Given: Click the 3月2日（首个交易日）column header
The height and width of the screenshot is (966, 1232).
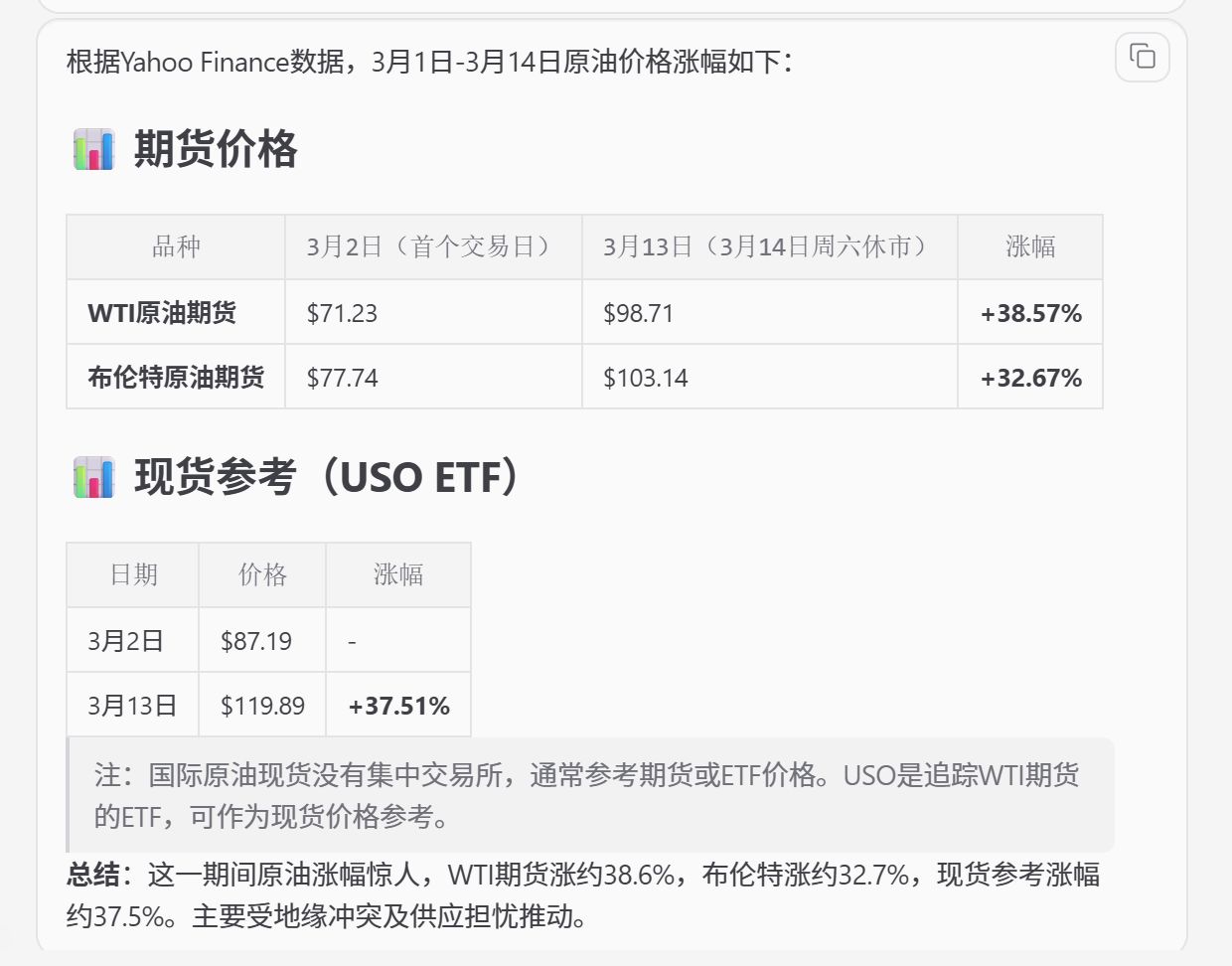Looking at the screenshot, I should [432, 246].
